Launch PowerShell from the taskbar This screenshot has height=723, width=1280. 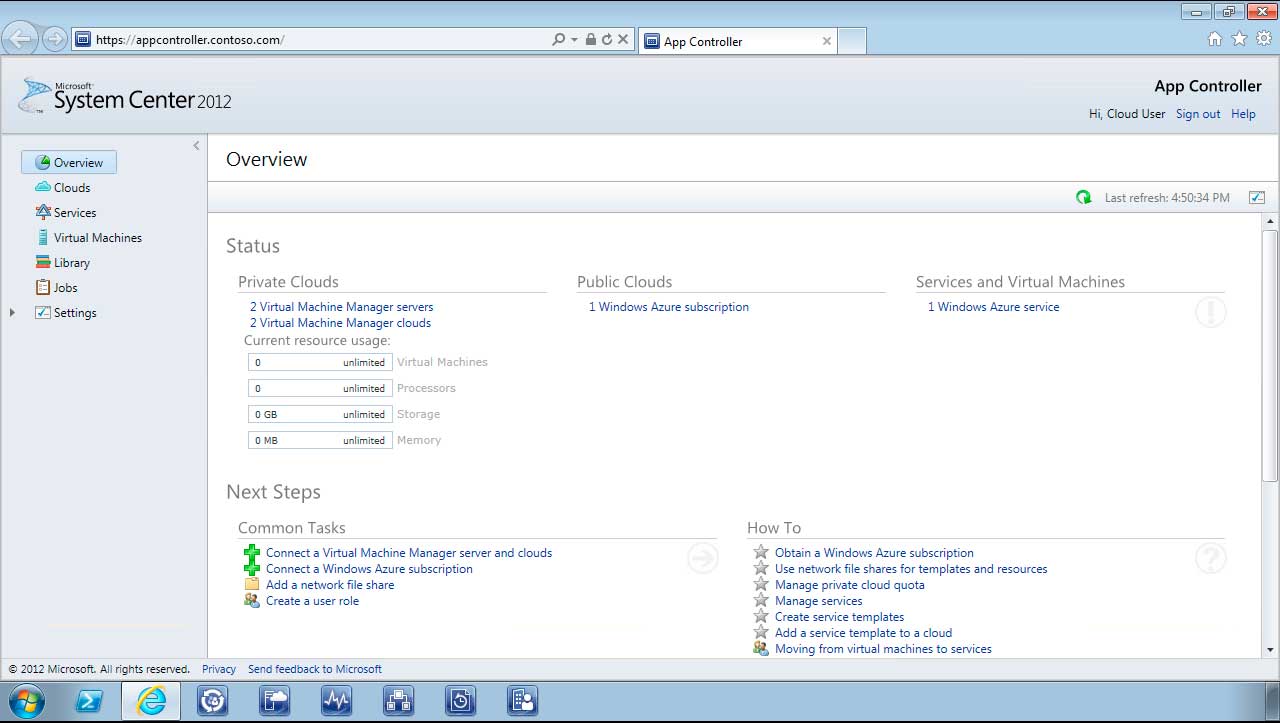pos(89,701)
